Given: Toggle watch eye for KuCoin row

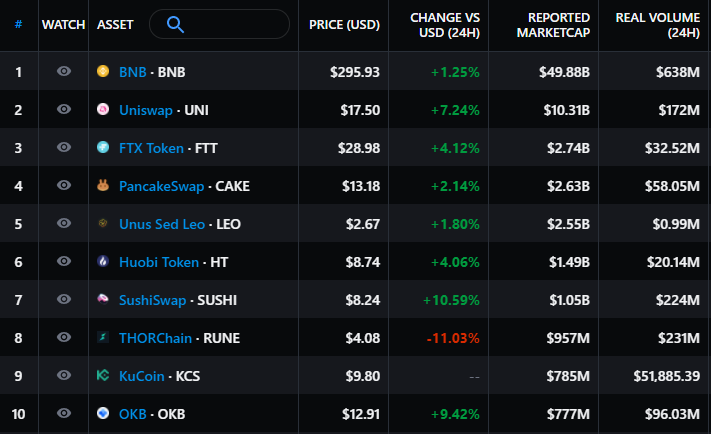Looking at the screenshot, I should click(x=64, y=375).
